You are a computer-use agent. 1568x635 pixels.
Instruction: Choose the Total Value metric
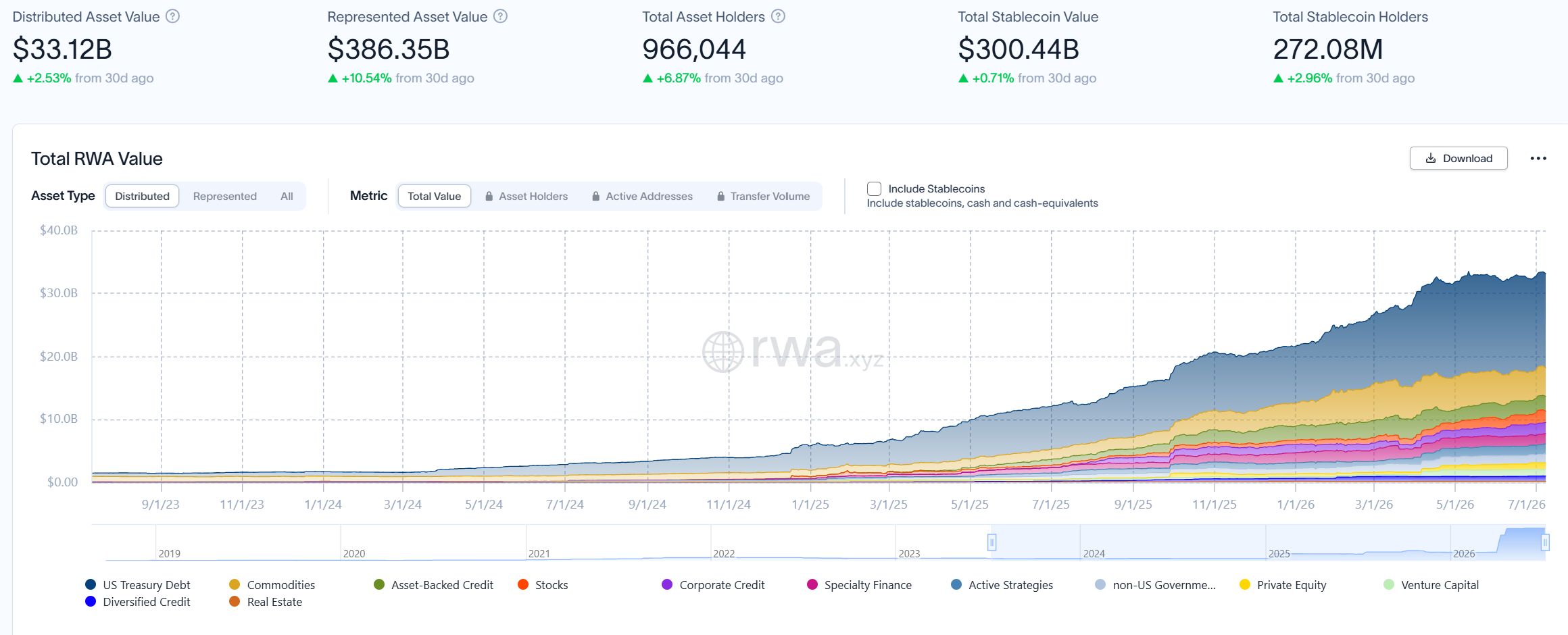434,197
